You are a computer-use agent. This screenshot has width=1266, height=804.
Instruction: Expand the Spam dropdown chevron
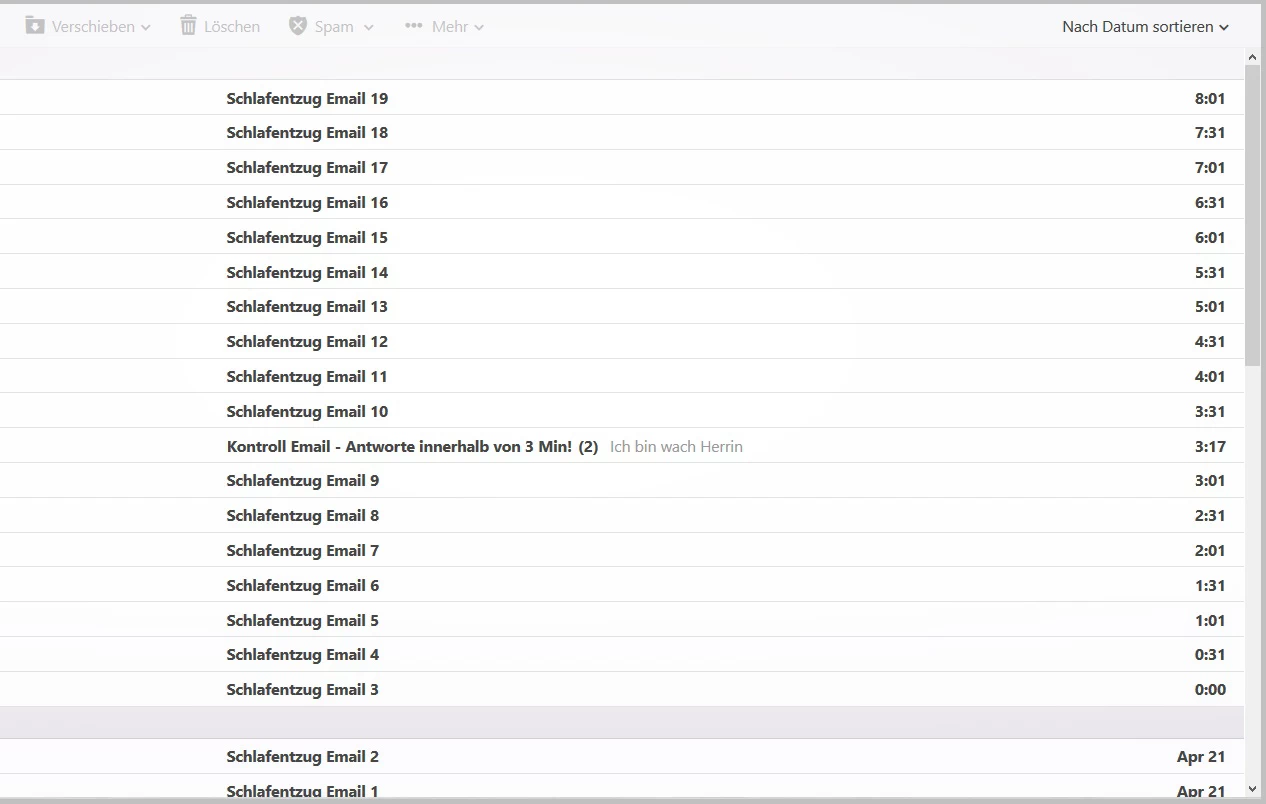368,28
